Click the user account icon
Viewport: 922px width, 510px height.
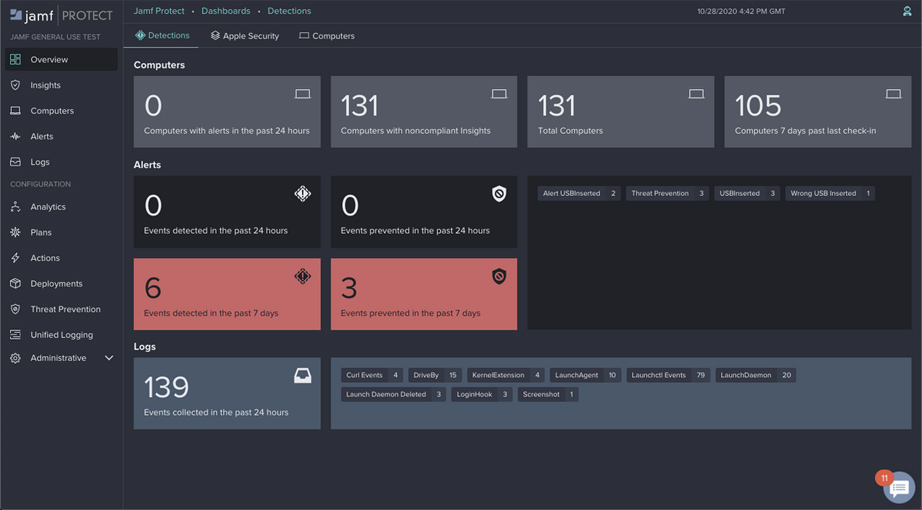point(907,11)
